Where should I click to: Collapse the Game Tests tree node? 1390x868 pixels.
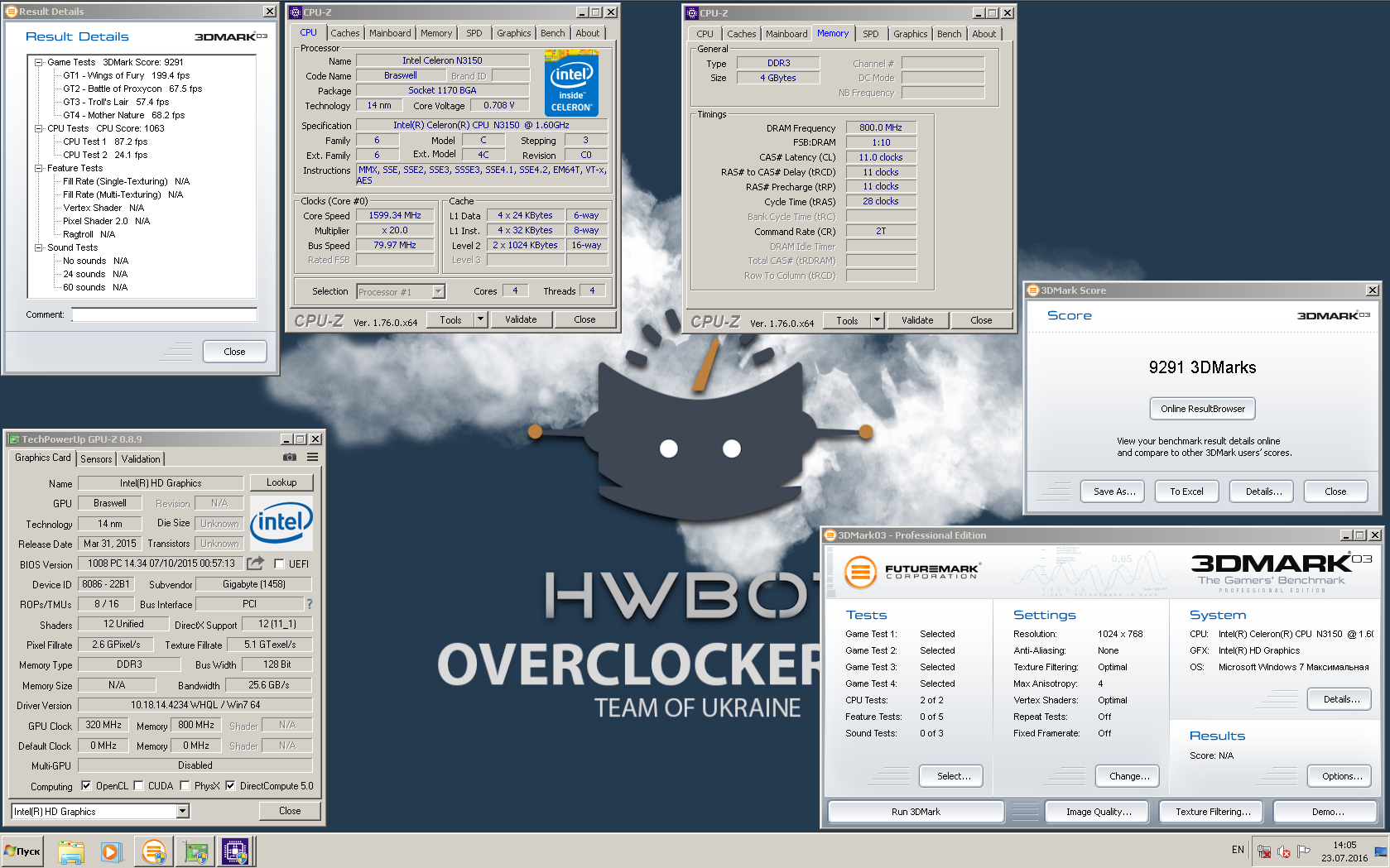[x=38, y=62]
